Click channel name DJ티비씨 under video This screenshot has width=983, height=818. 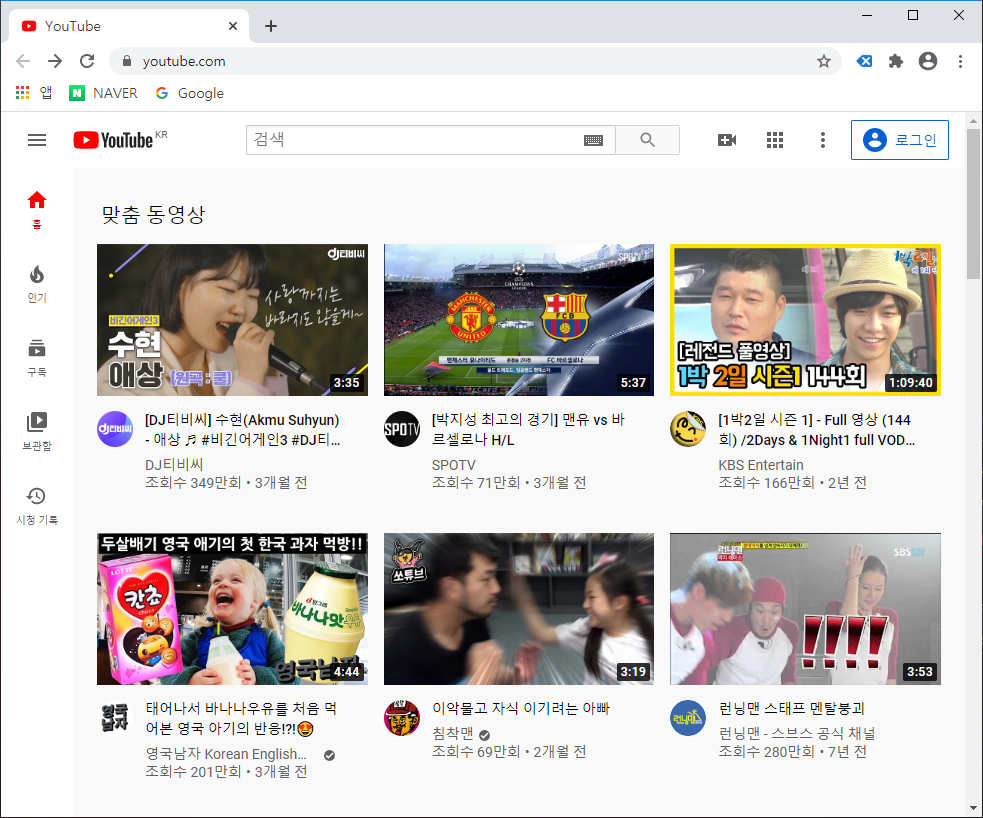coord(174,464)
